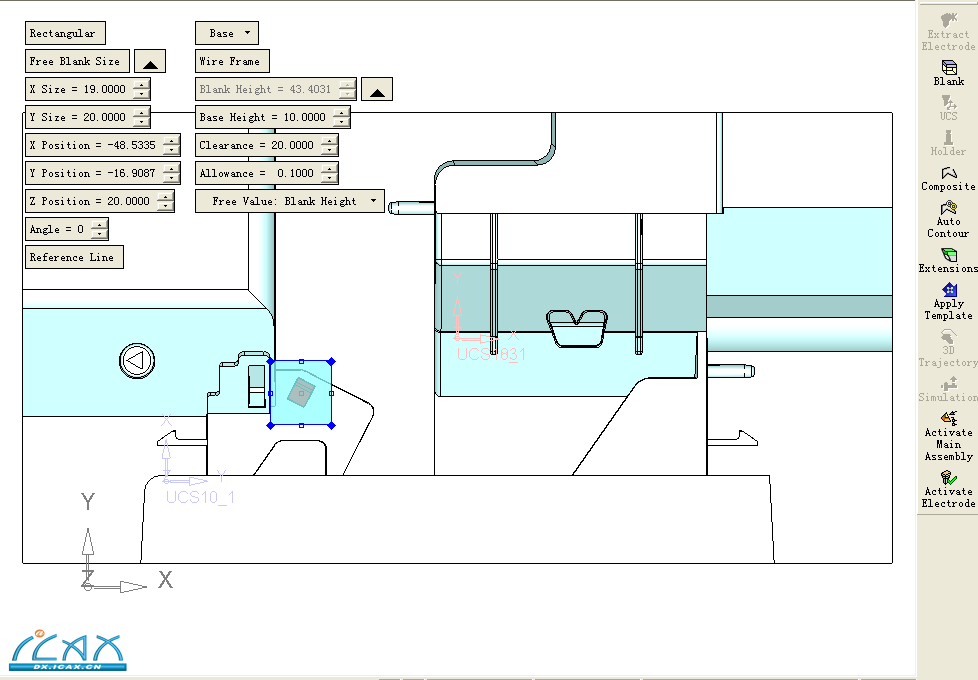978x680 pixels.
Task: Click the UCS10_1 coordinate system label
Action: tap(200, 497)
